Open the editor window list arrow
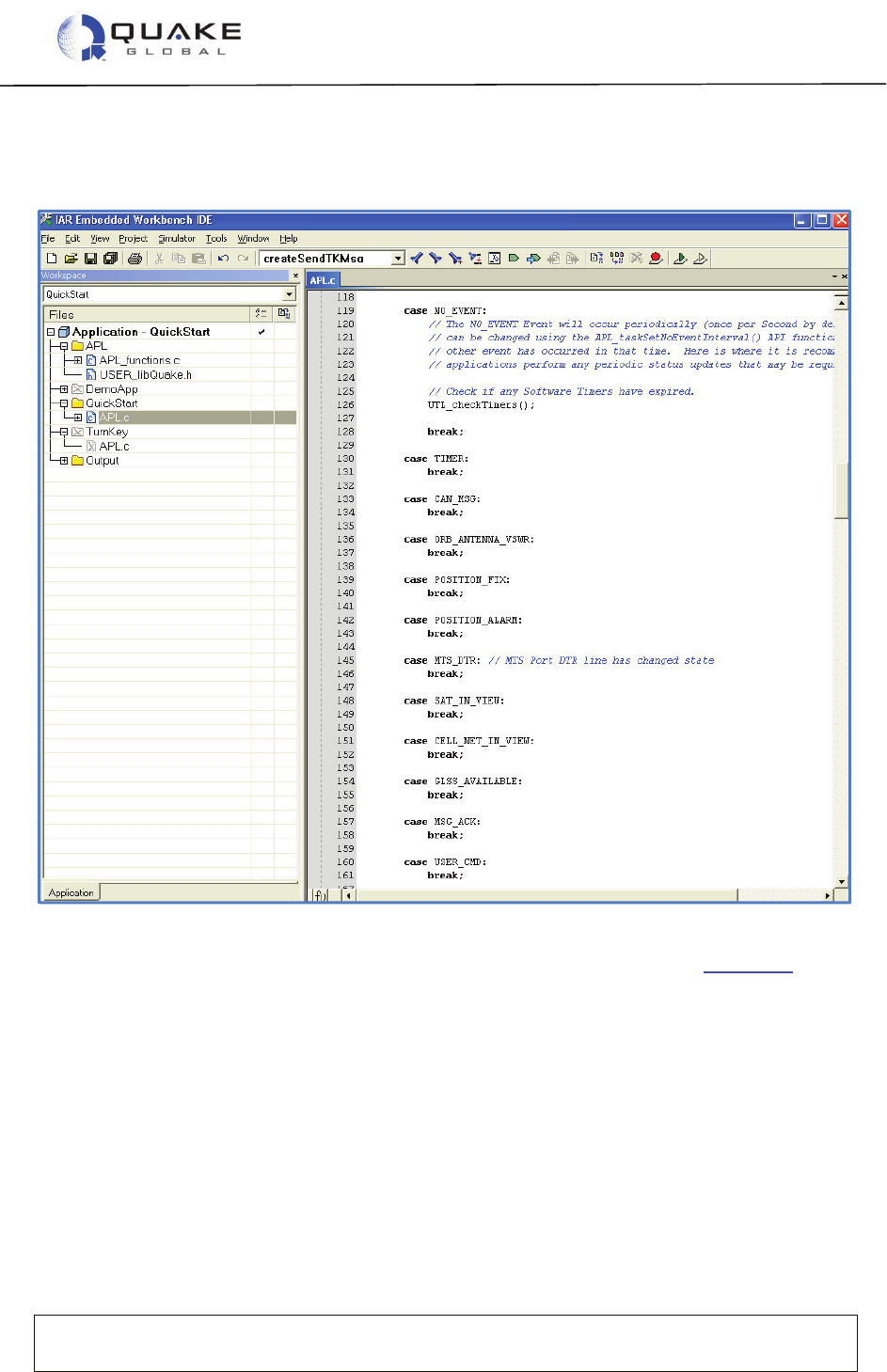Image resolution: width=887 pixels, height=1372 pixels. 834,277
